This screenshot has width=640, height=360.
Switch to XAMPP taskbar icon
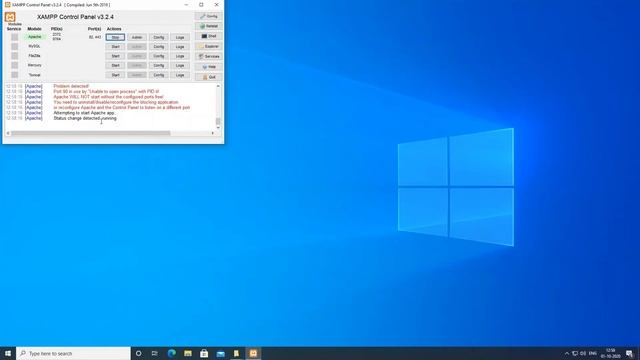[253, 353]
